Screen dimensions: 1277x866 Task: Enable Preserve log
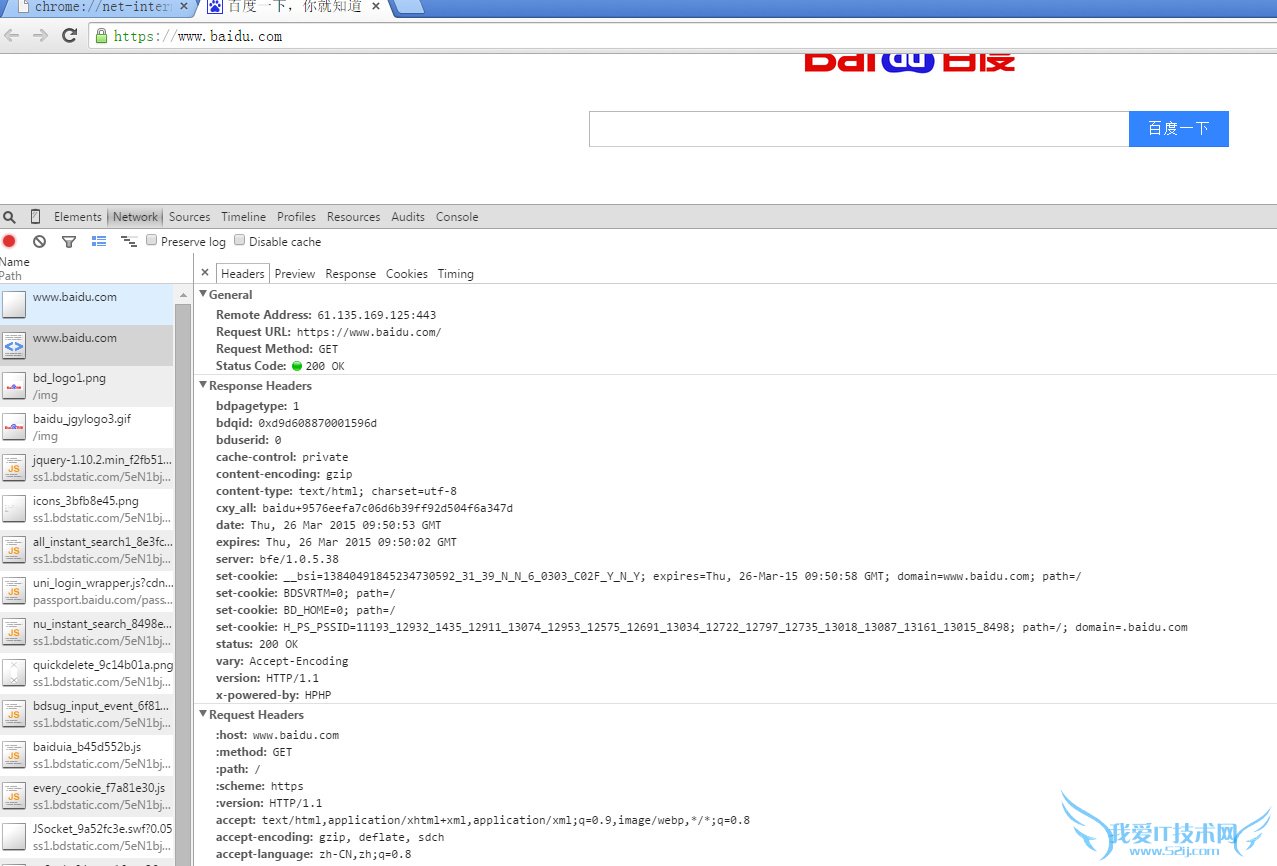[151, 240]
